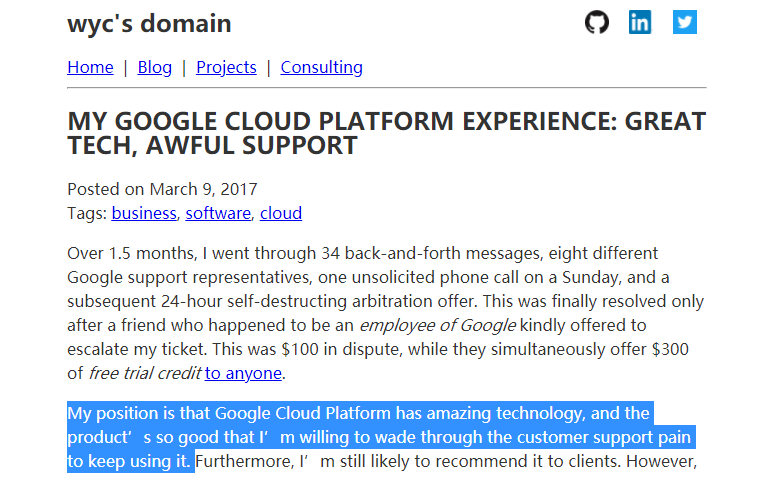This screenshot has width=770, height=477.
Task: Go to the Home page link
Action: click(x=90, y=67)
